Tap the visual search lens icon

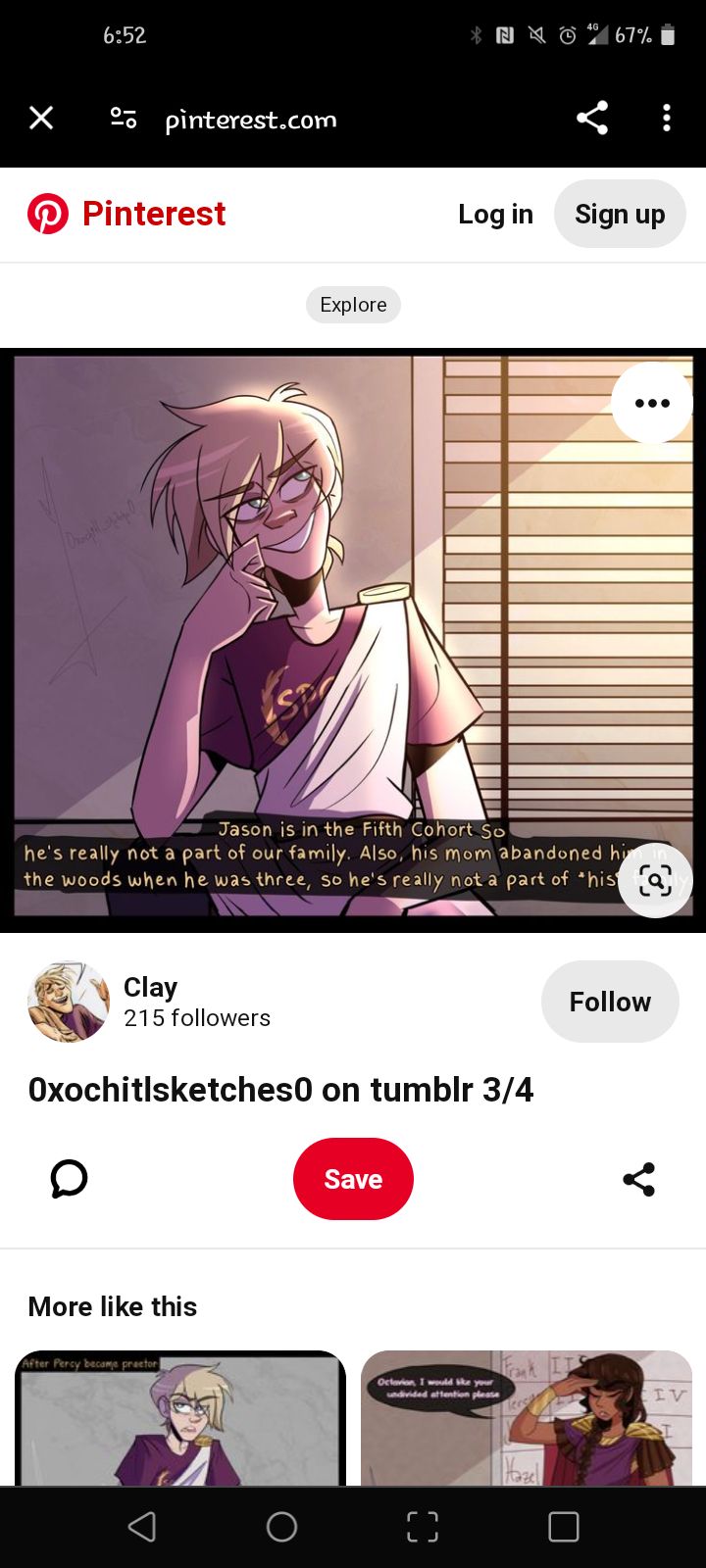(x=655, y=880)
